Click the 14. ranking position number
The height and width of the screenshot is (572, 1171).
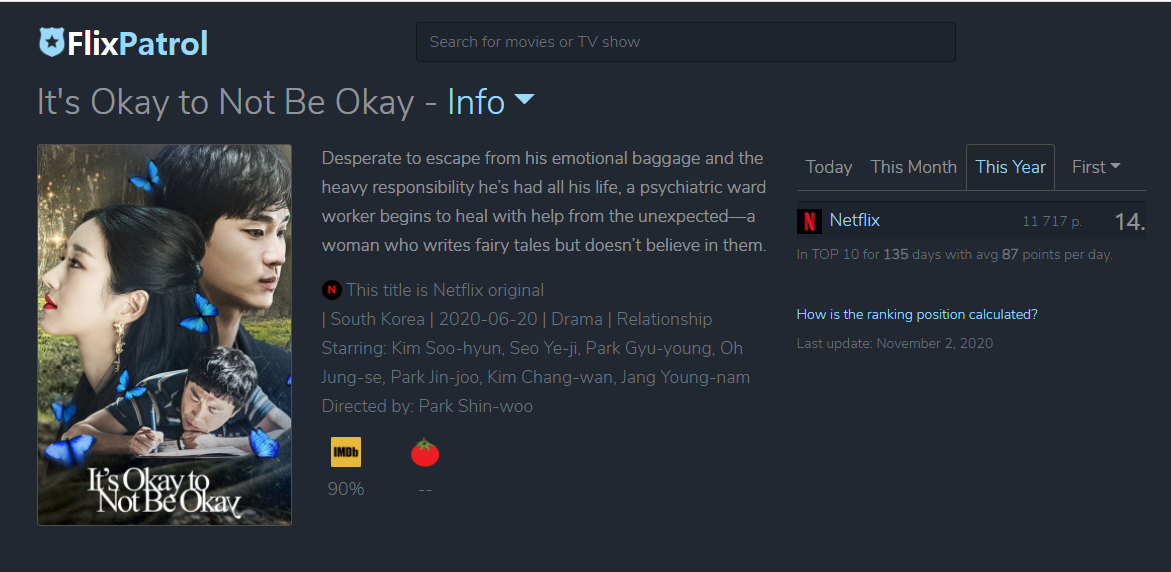click(1129, 222)
